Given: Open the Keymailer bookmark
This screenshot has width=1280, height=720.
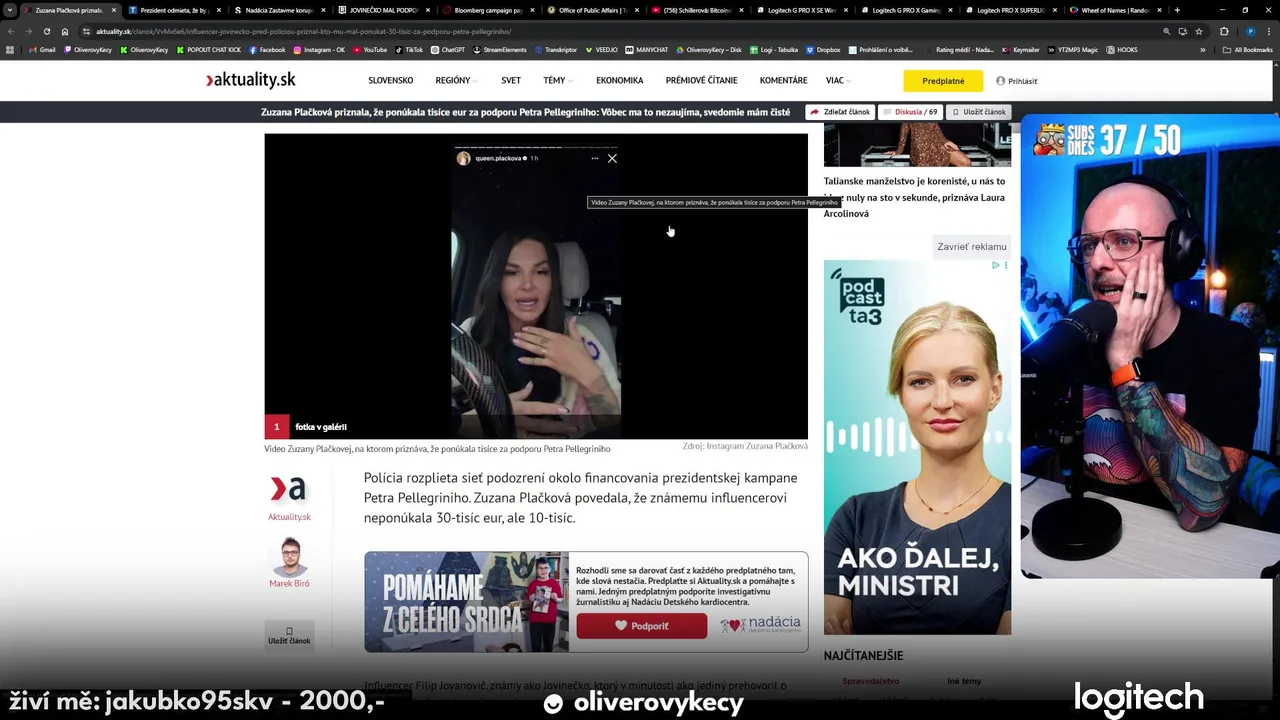Looking at the screenshot, I should coord(1020,50).
